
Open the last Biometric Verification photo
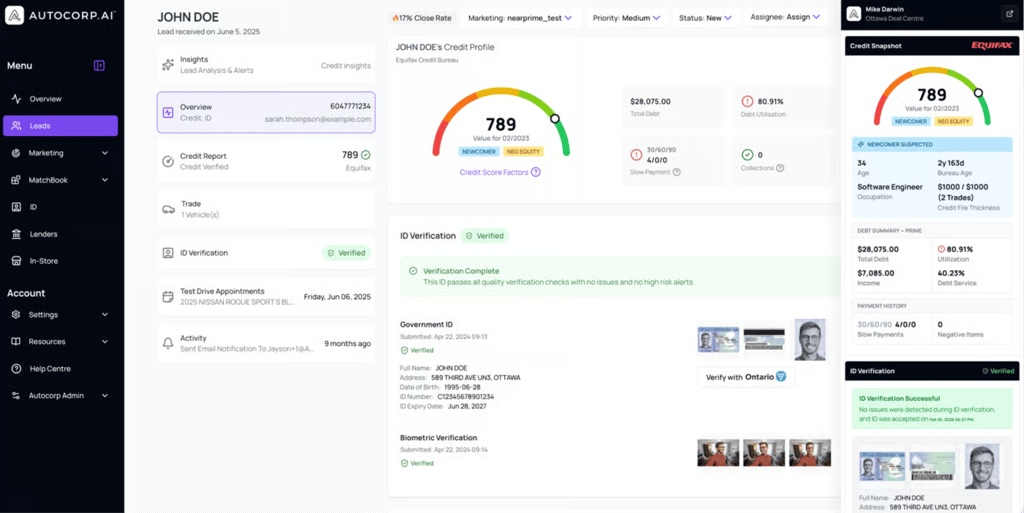(810, 452)
